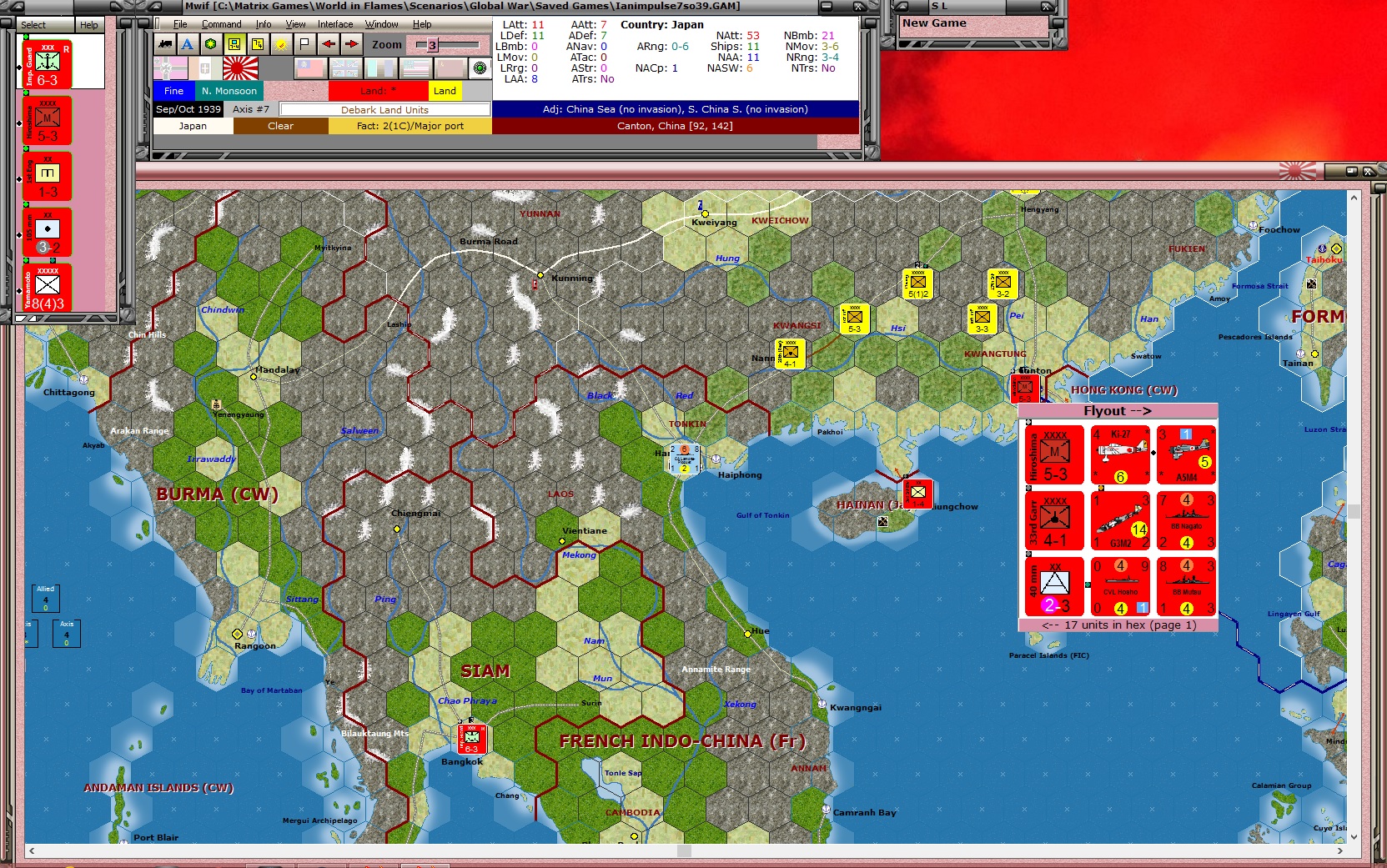This screenshot has height=868, width=1387.
Task: Click the green hexagon toolbar icon
Action: pyautogui.click(x=211, y=44)
